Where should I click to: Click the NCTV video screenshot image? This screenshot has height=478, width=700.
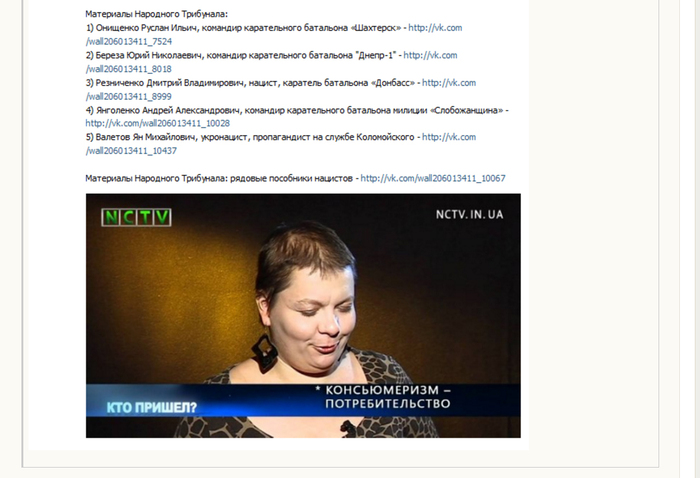303,316
